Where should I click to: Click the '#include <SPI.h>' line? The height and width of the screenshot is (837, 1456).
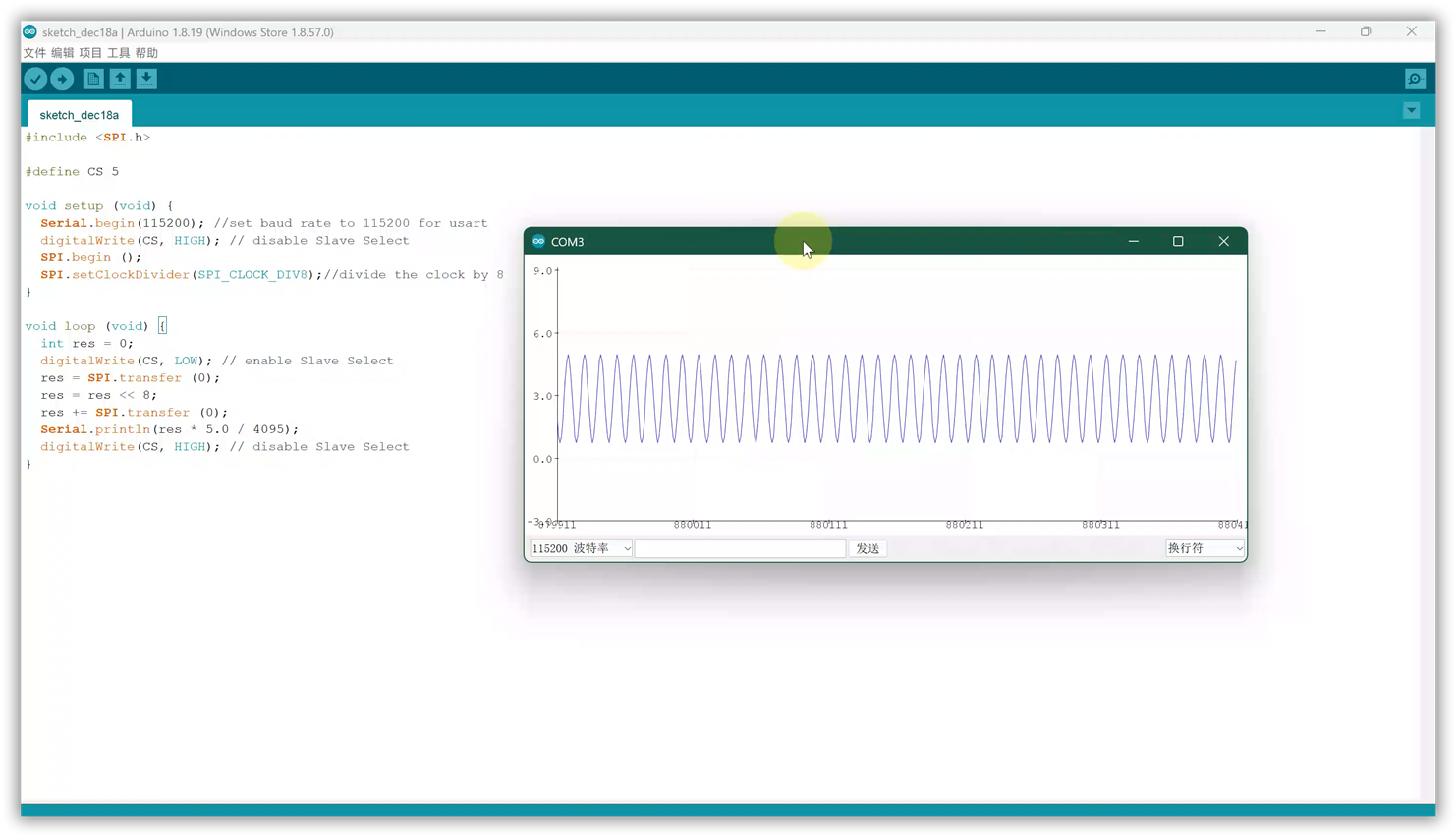(x=88, y=138)
